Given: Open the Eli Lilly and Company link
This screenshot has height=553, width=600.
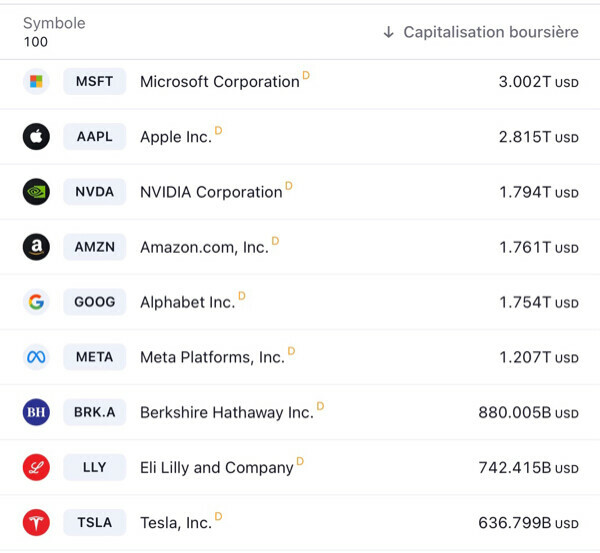Looking at the screenshot, I should coord(217,467).
